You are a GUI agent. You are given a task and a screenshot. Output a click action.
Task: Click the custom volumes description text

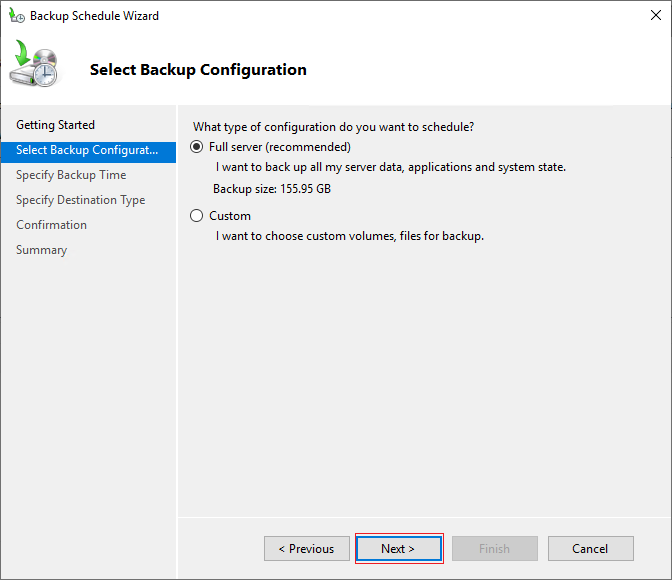[350, 236]
